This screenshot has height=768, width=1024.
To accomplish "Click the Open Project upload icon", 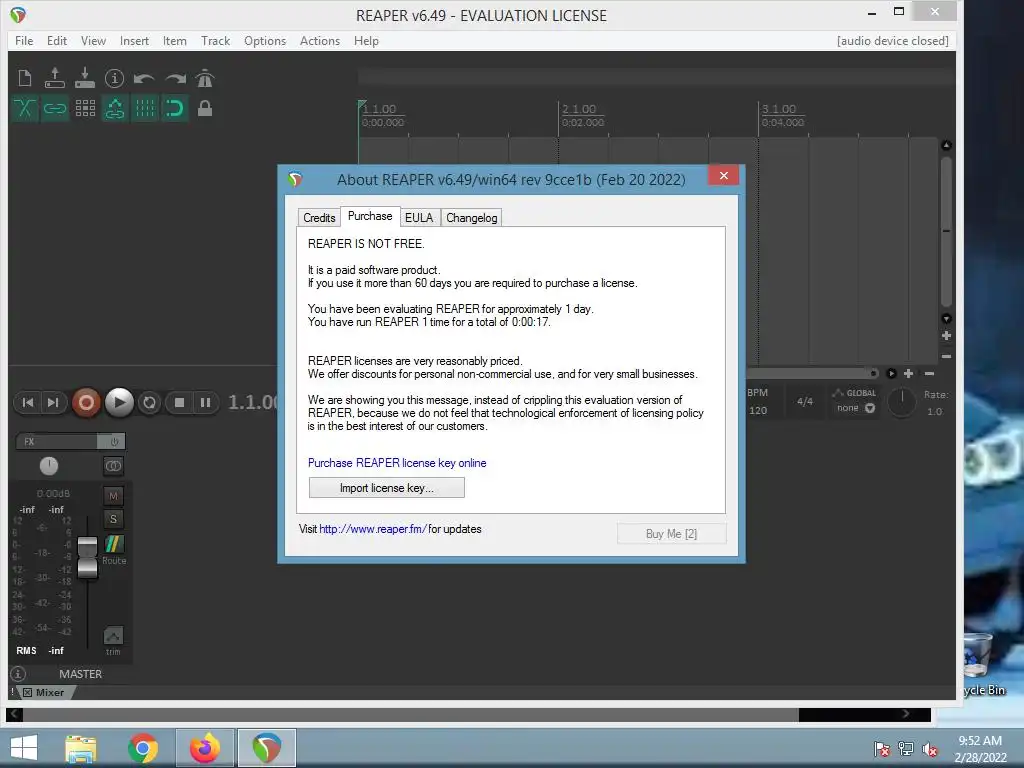I will 55,78.
